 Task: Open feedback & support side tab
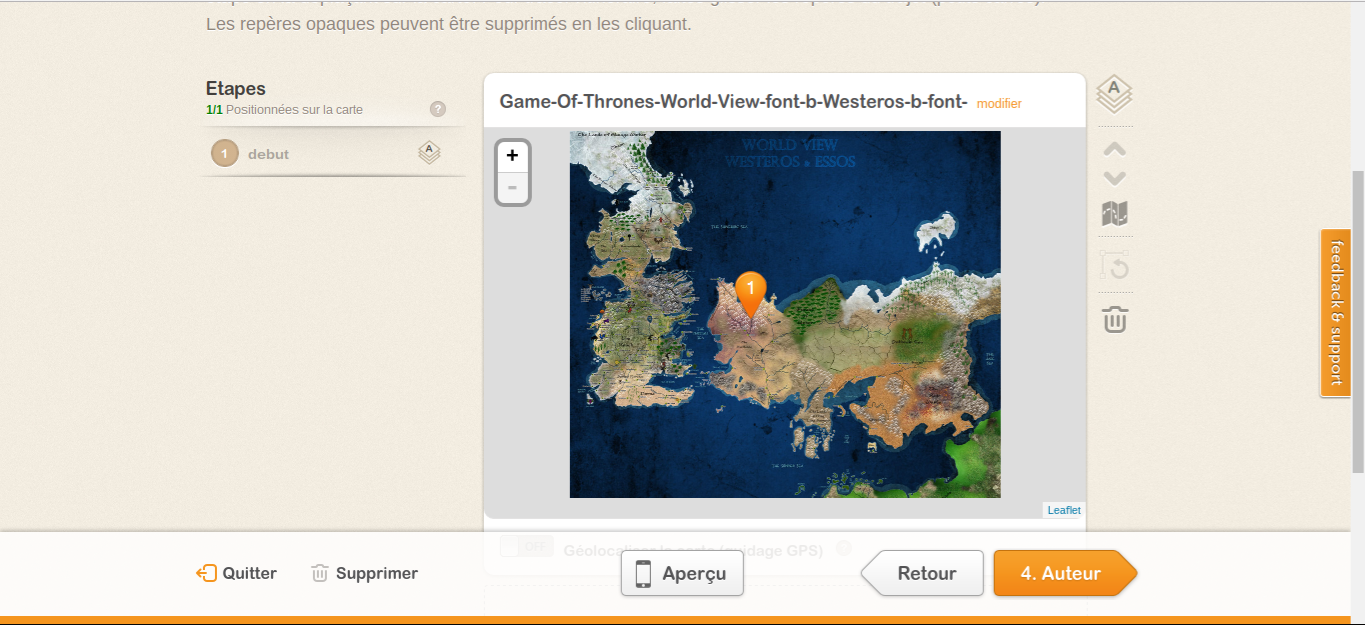coord(1335,313)
